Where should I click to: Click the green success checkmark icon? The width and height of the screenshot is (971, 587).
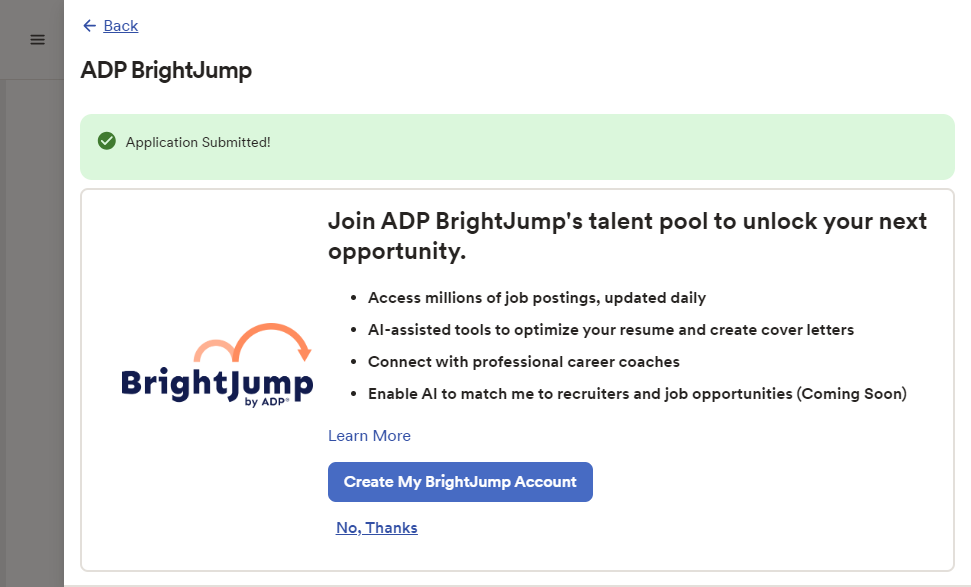[107, 142]
